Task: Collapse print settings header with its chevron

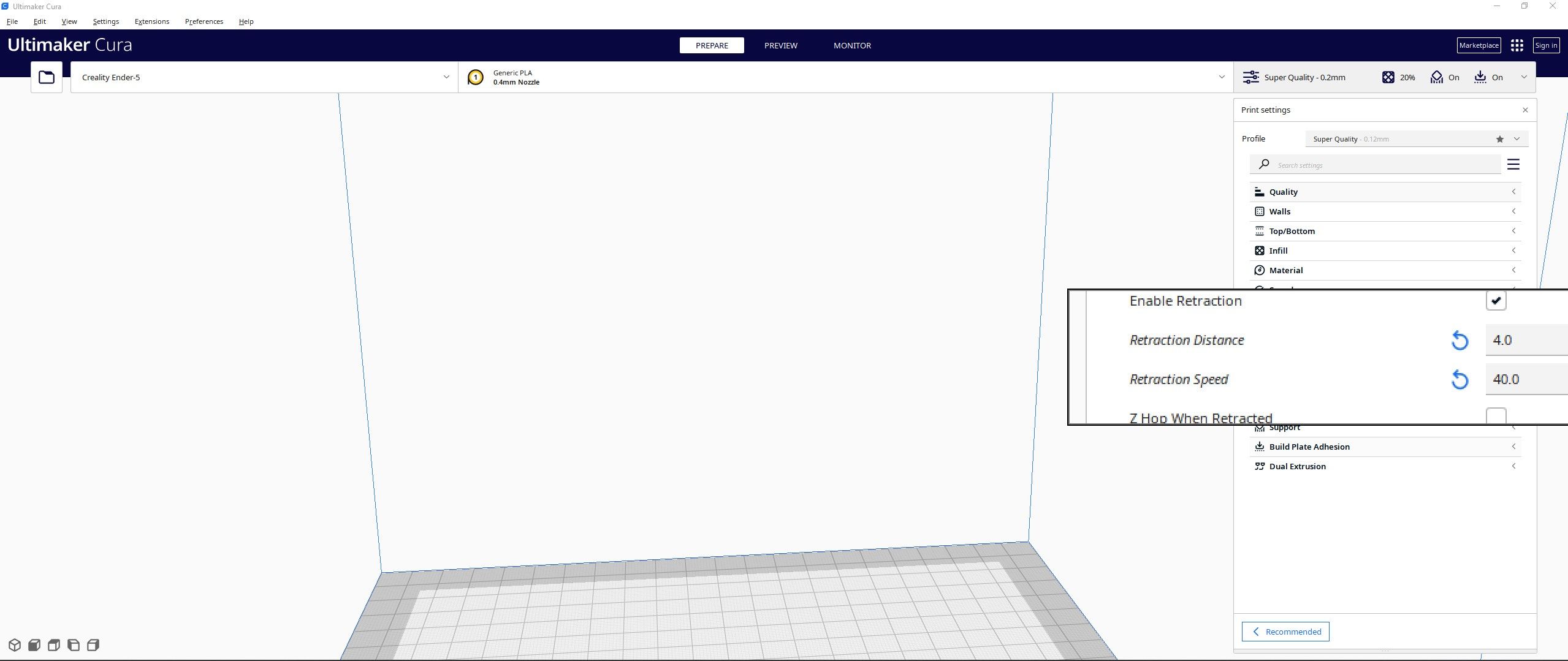Action: (x=1524, y=77)
